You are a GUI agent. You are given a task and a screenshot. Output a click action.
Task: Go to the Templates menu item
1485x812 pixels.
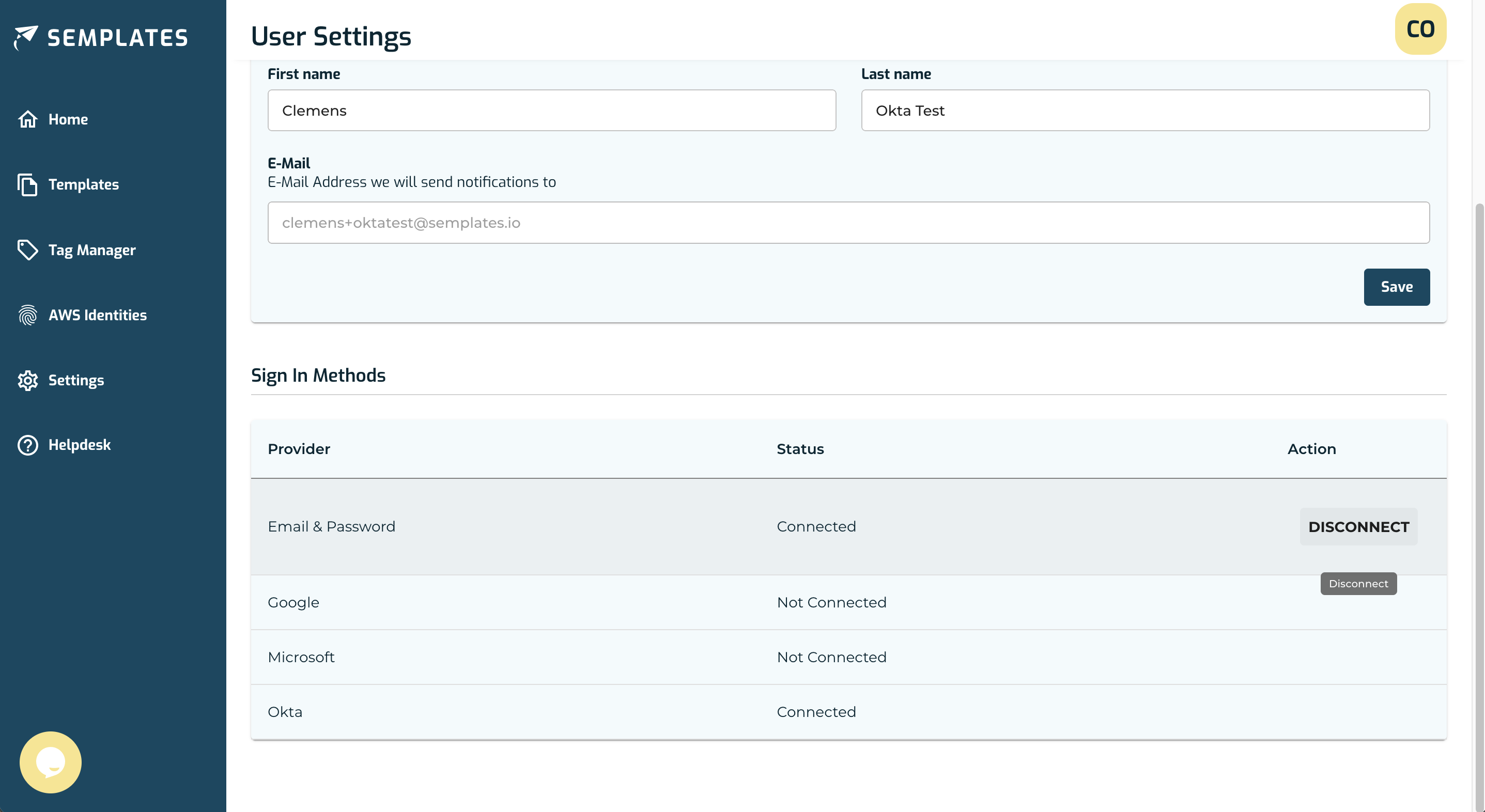84,184
